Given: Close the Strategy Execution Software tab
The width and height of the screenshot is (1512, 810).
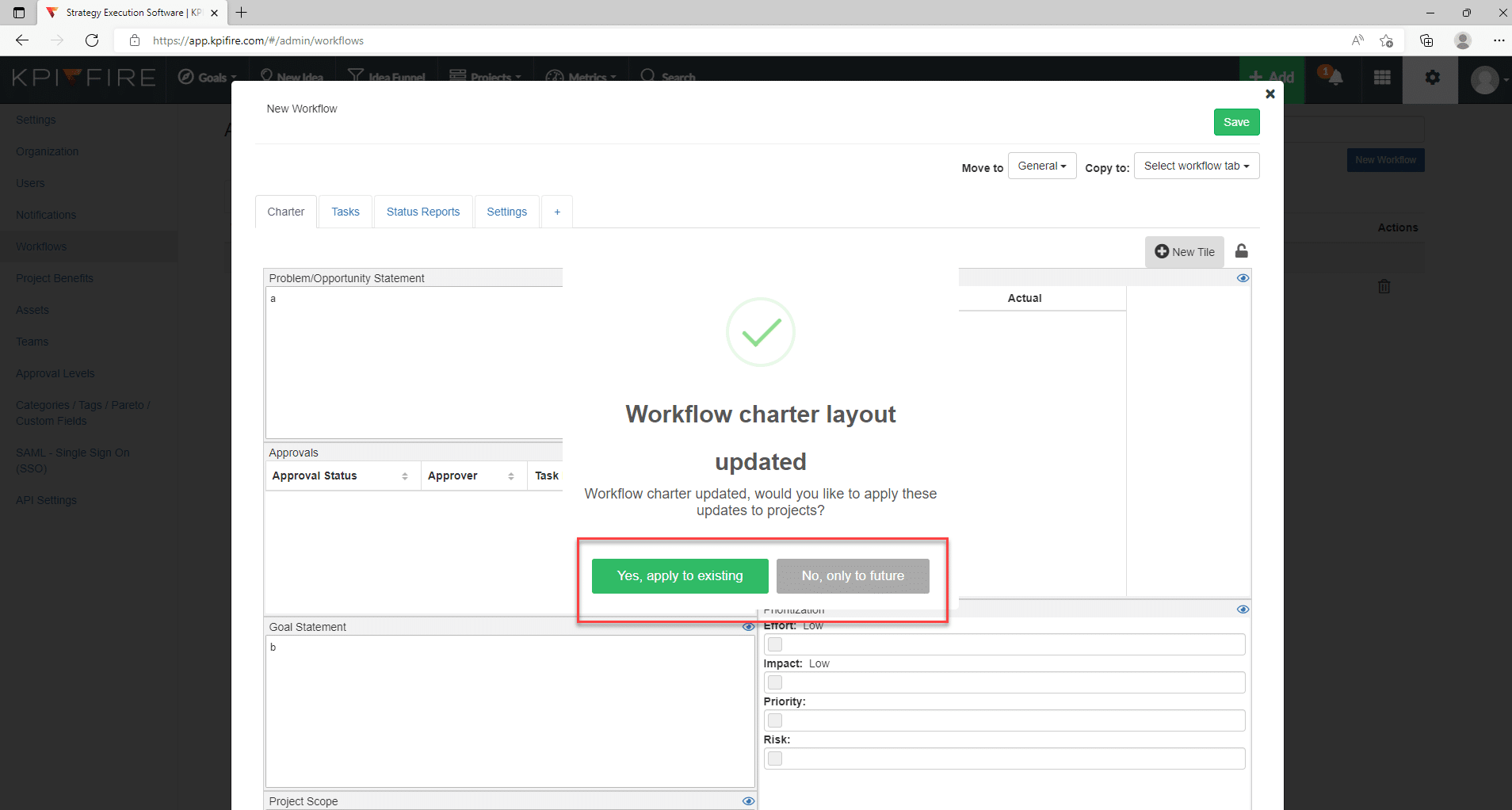Looking at the screenshot, I should 214,13.
